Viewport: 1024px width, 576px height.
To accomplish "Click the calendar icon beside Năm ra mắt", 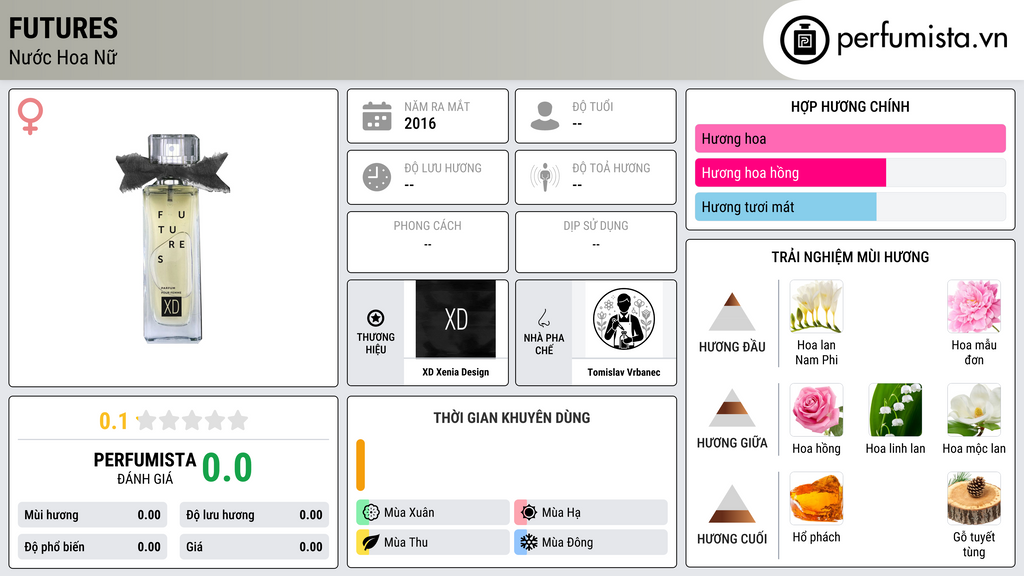I will coord(377,116).
